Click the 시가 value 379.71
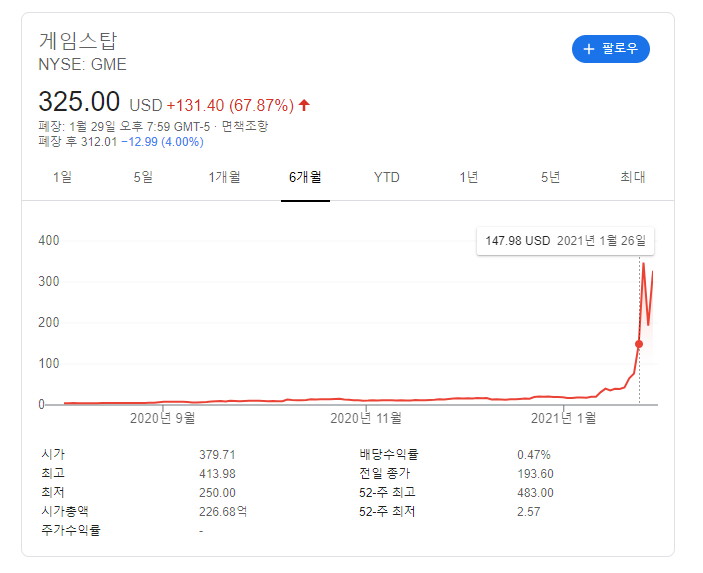Viewport: 703px width, 573px height. coord(217,455)
